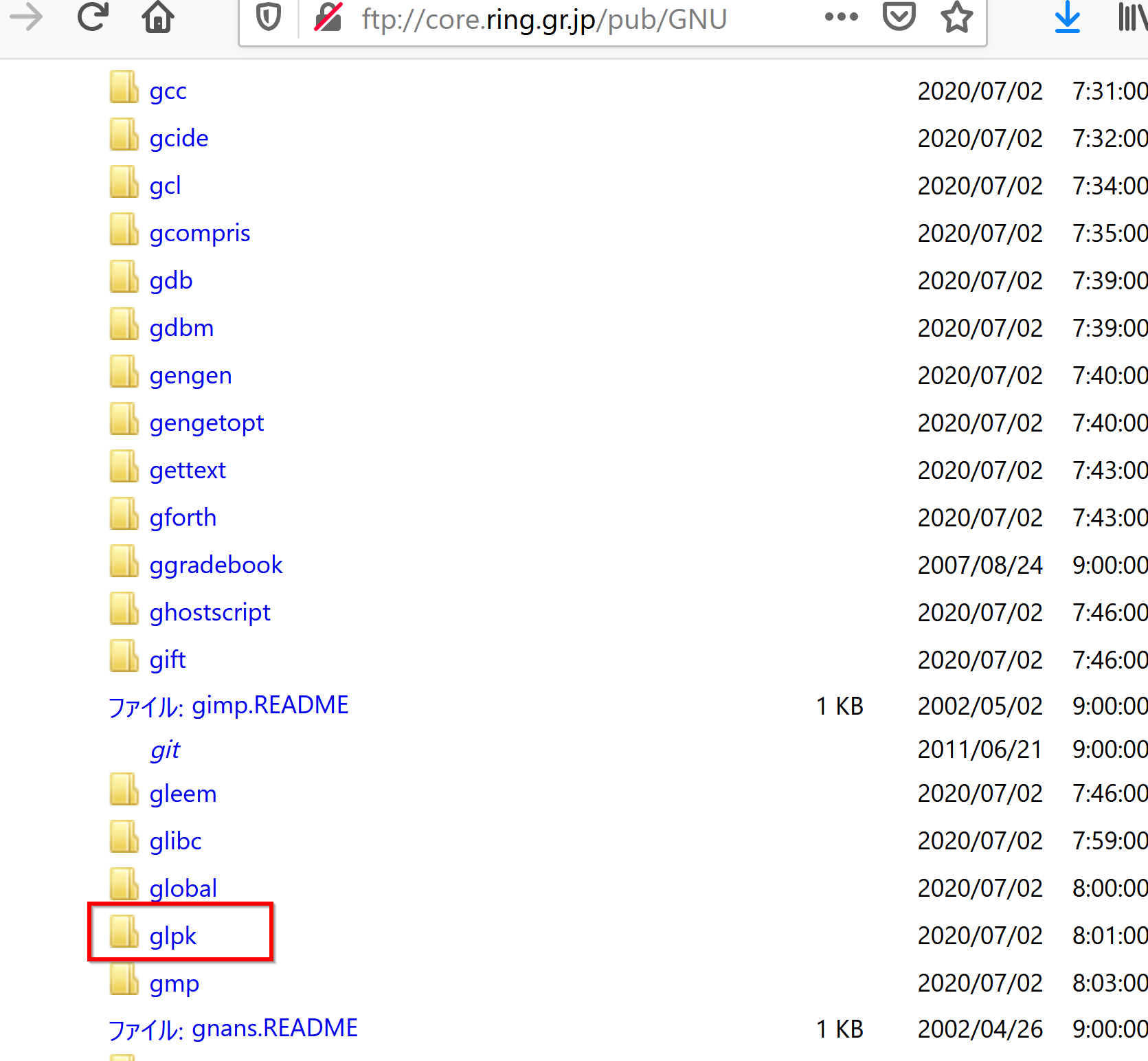Screen dimensions: 1148x1061
Task: Open the gleem folder
Action: [183, 794]
